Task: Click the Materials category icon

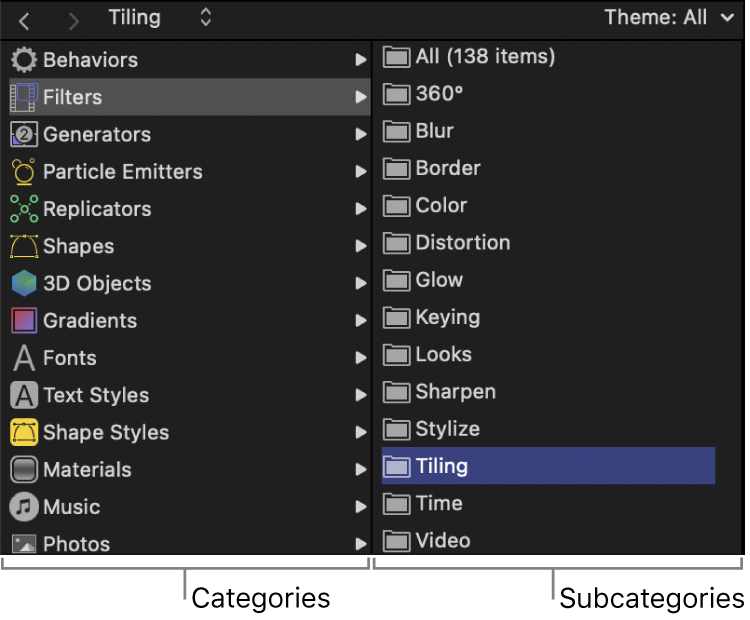Action: (24, 470)
